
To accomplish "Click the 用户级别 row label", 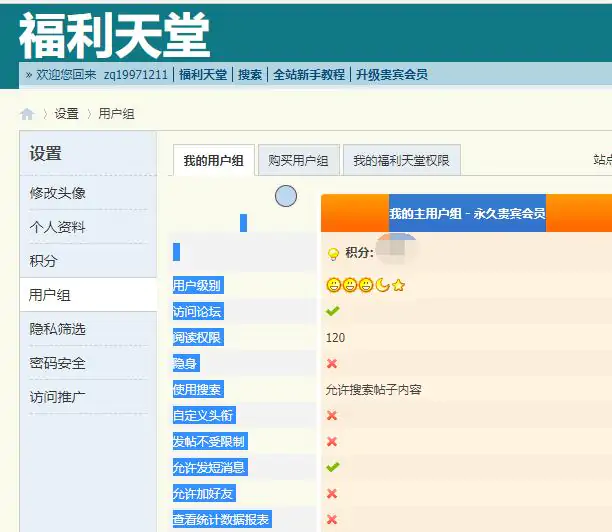I will point(197,285).
